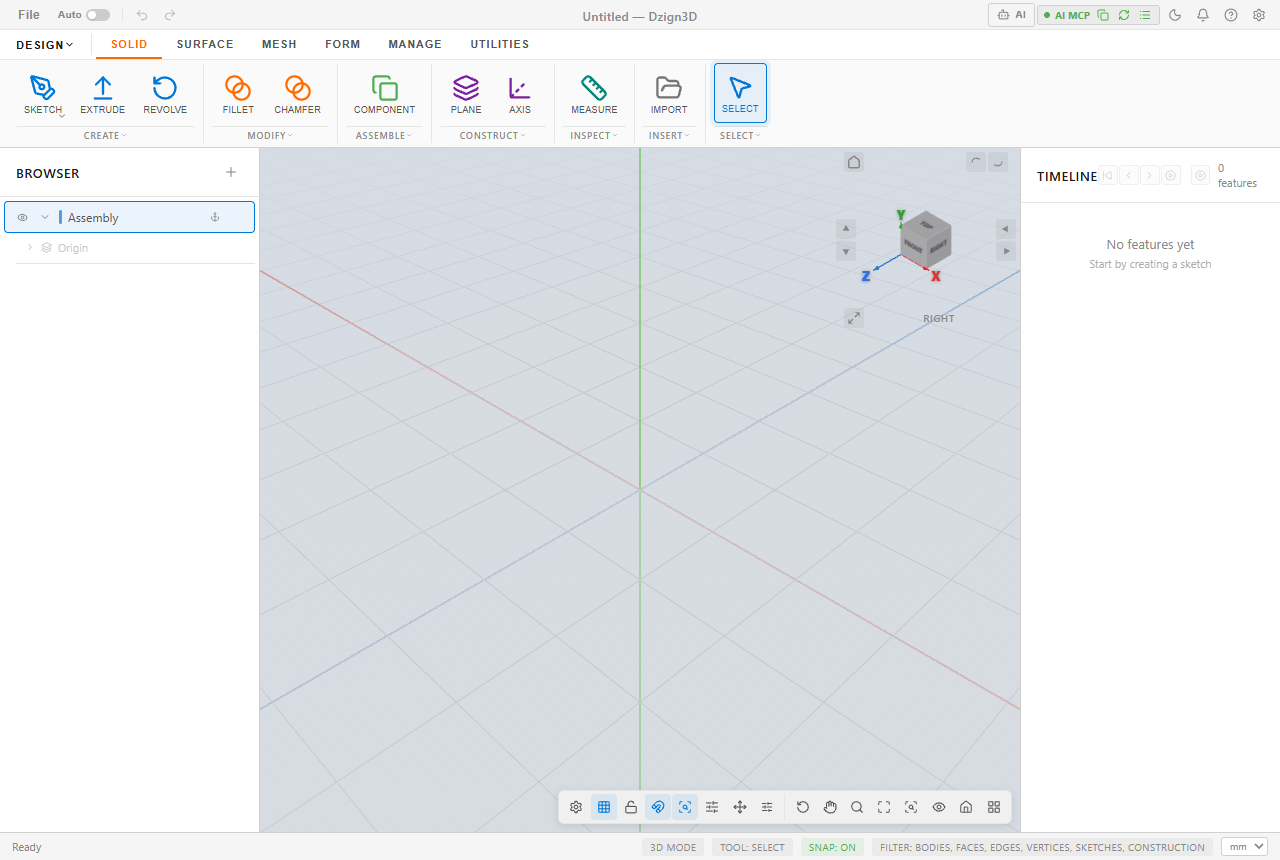
Task: Toggle SNAP: ON in status bar
Action: (x=833, y=847)
